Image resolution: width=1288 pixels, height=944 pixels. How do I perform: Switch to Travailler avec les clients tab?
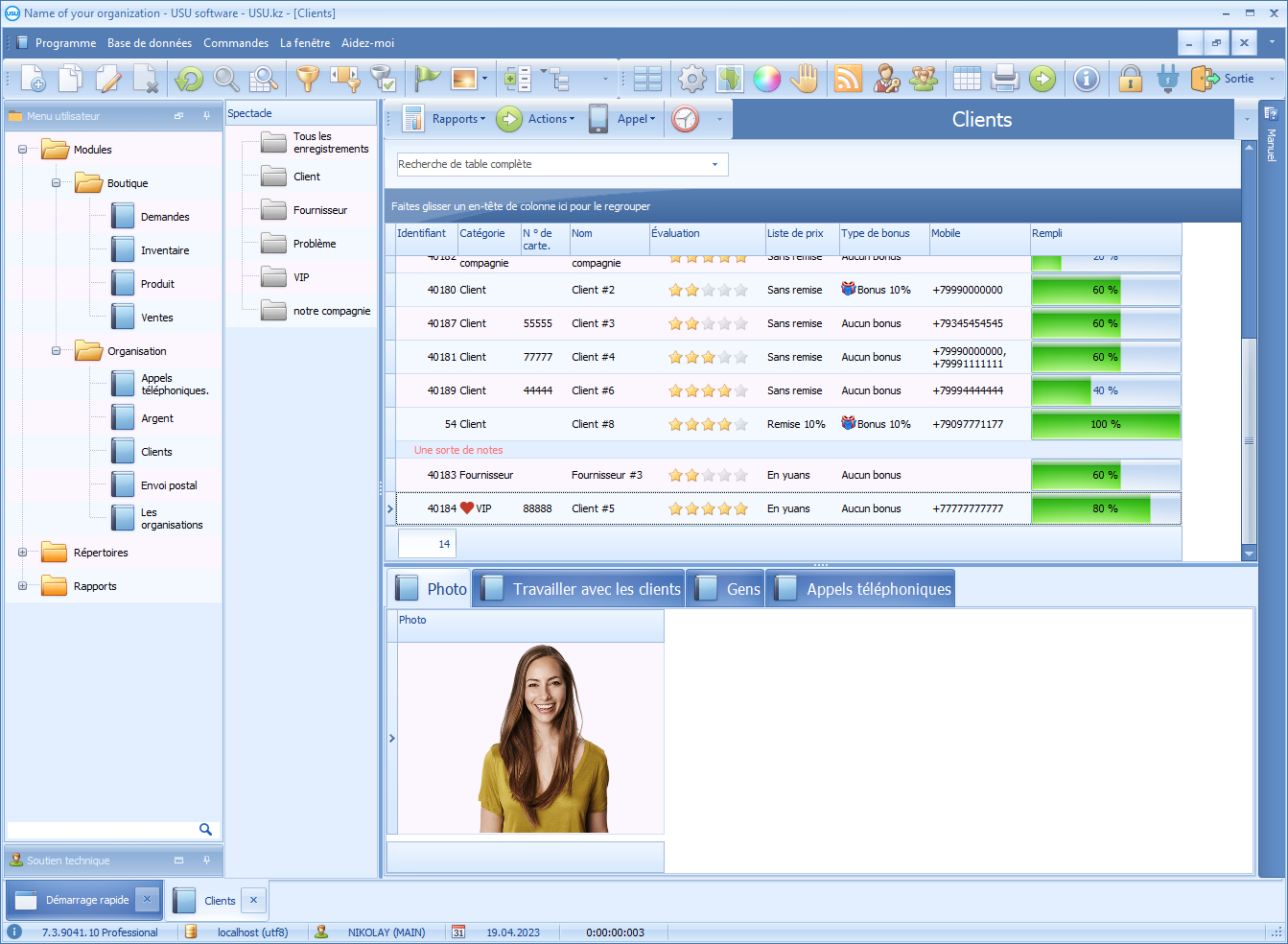pos(579,589)
